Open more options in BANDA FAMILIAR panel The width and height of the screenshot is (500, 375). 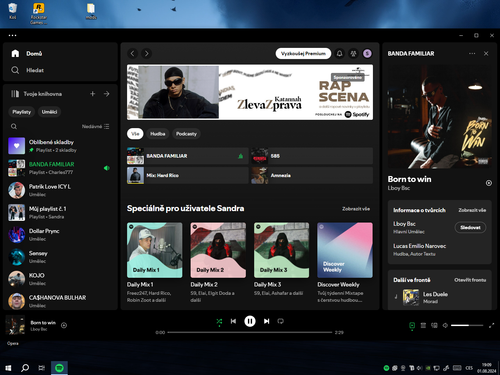(472, 54)
